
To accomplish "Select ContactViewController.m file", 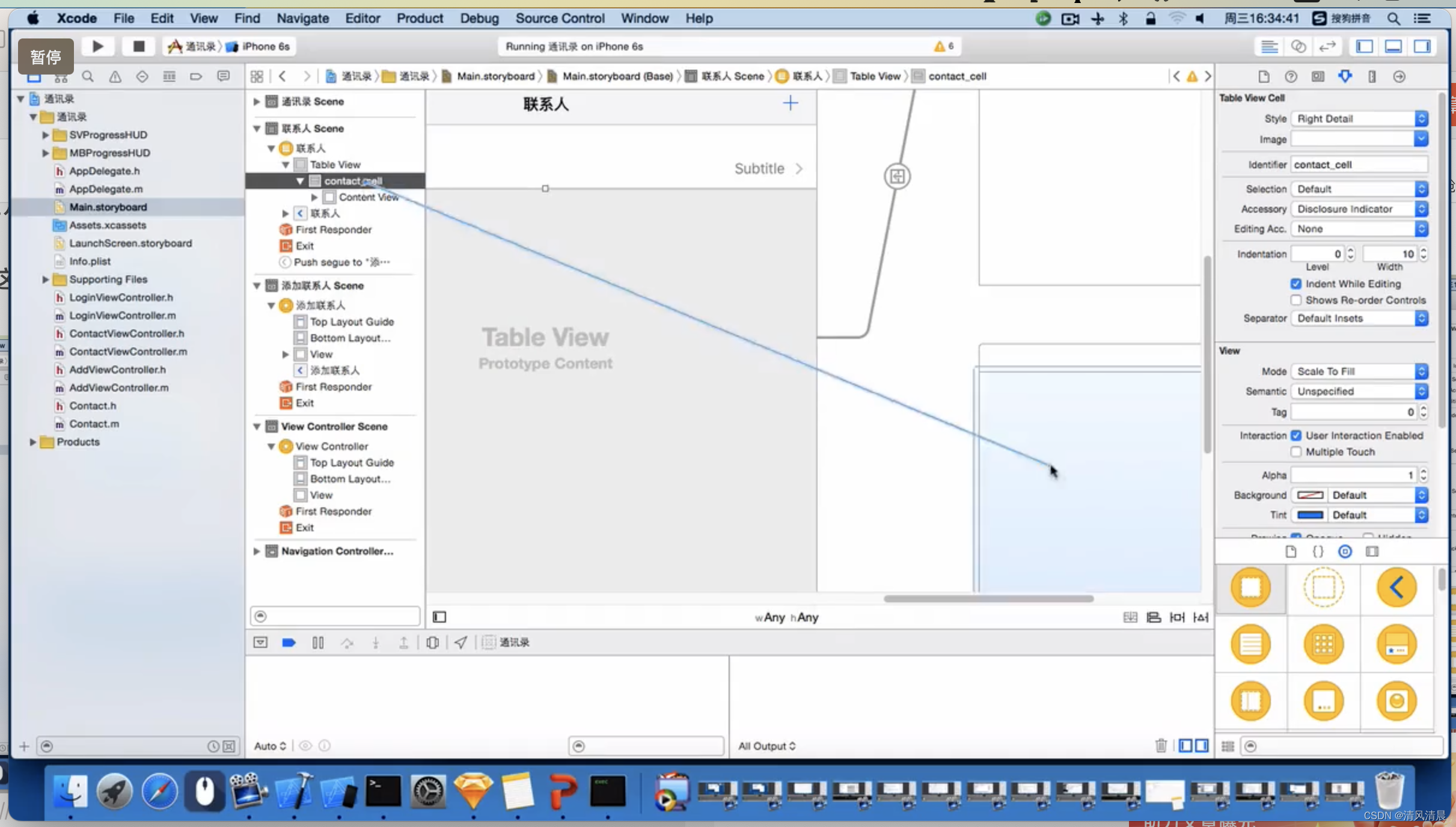I will pos(128,351).
